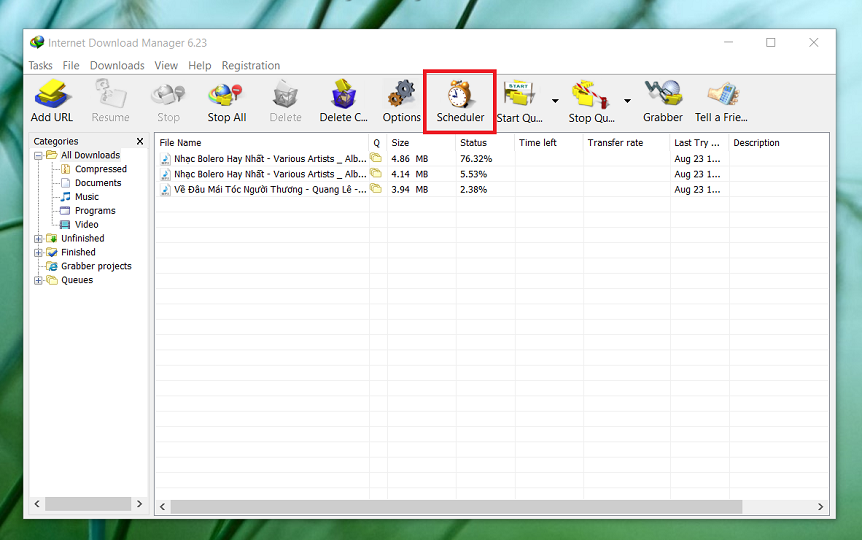The image size is (862, 540).
Task: Click download list right scroll arrow
Action: click(820, 506)
